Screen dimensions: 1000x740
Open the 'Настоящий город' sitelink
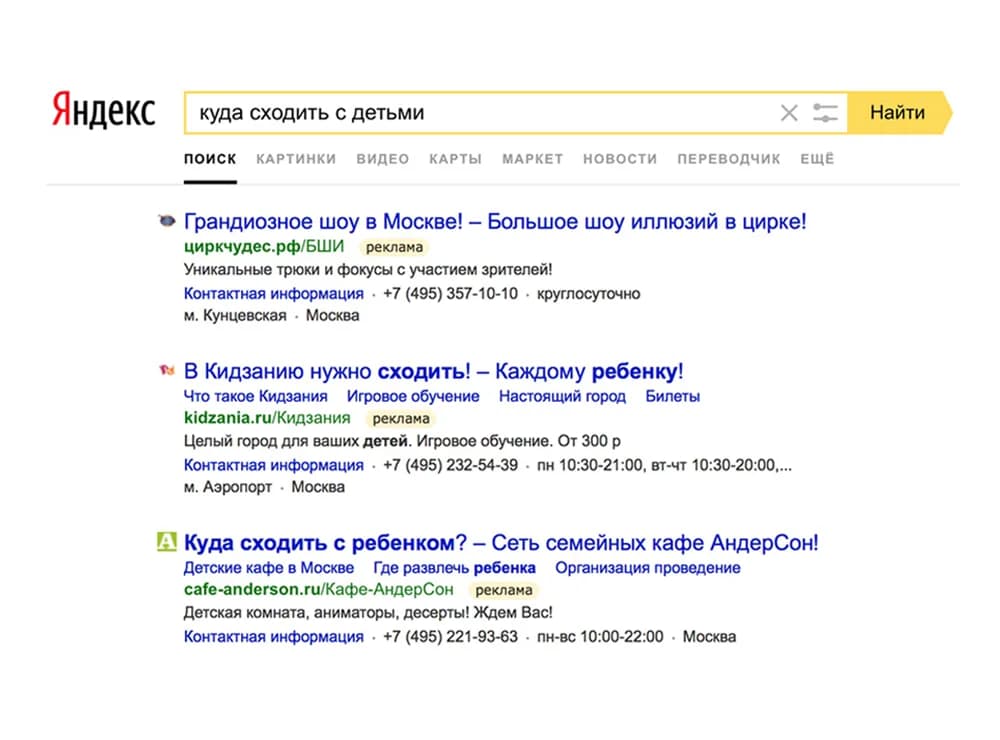click(x=562, y=396)
